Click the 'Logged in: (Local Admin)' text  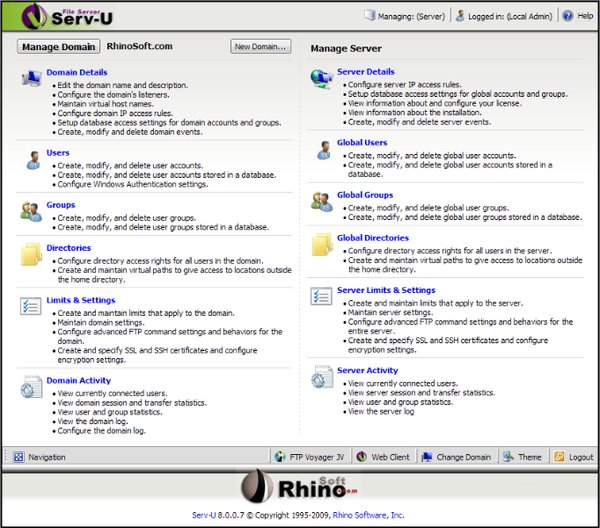[510, 16]
